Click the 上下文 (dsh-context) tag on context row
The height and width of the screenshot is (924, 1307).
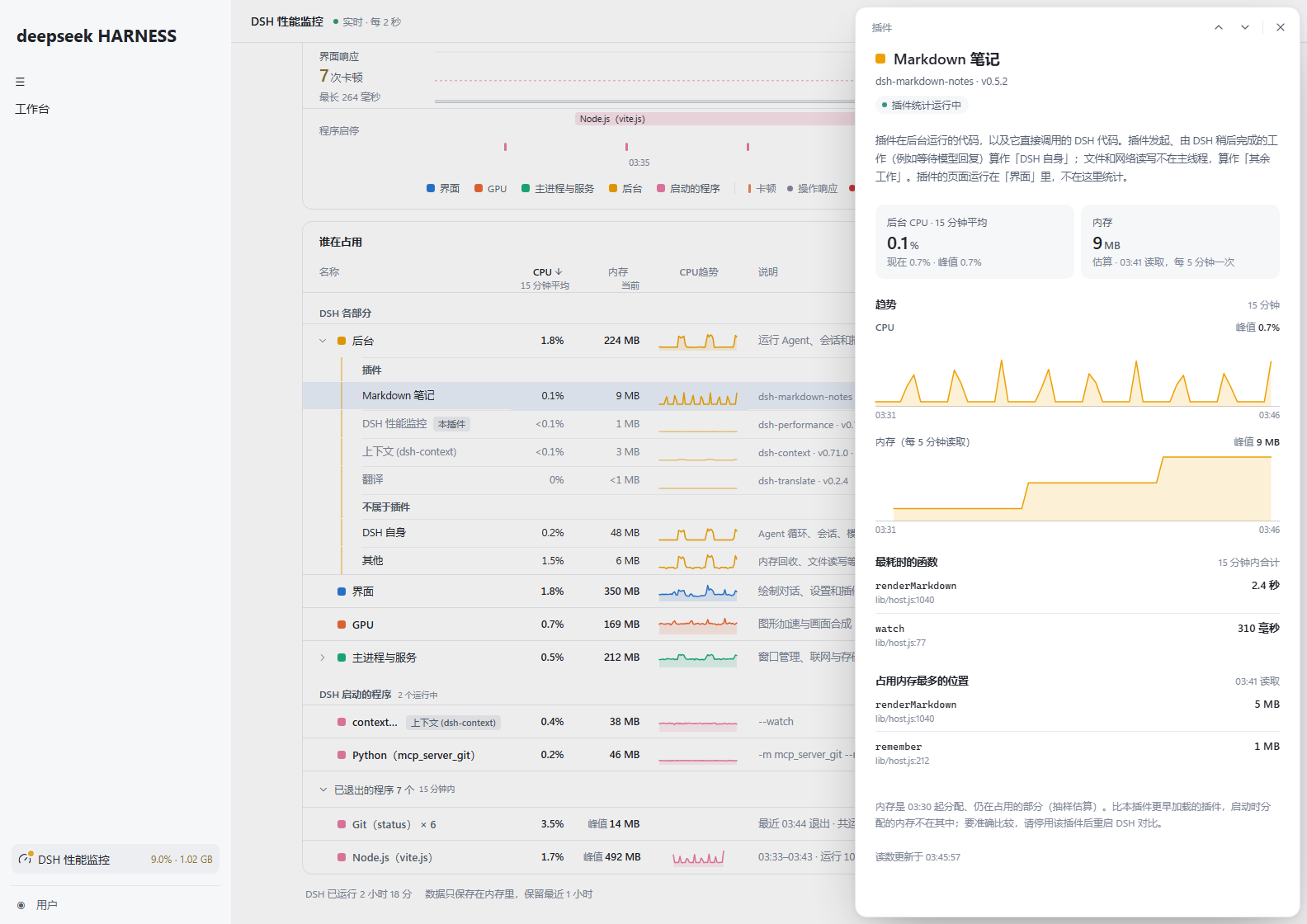click(453, 723)
